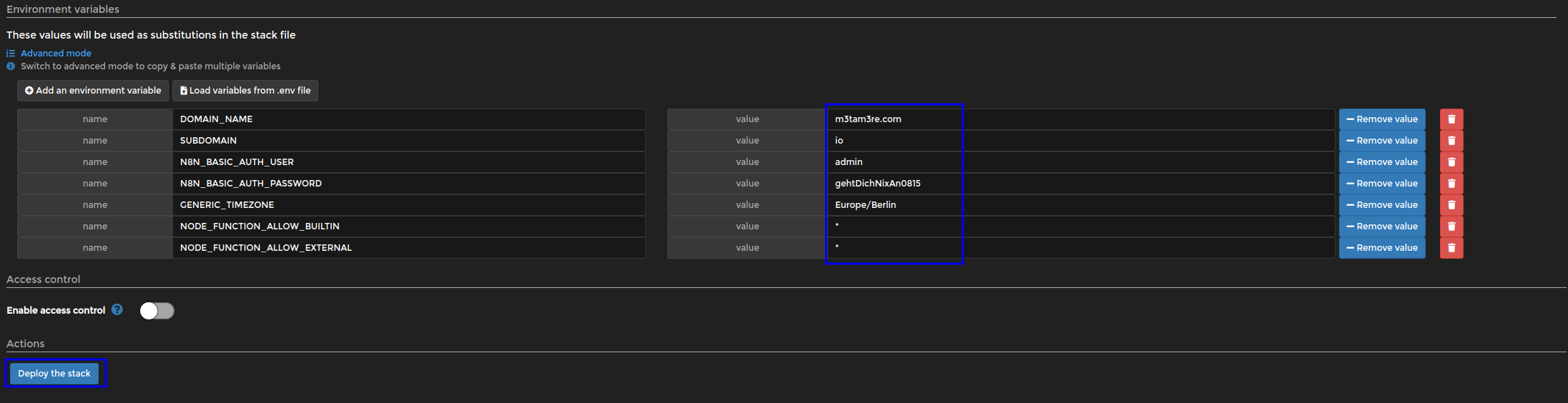
Task: Edit the Europe/Berlin timezone value field
Action: tap(1079, 205)
